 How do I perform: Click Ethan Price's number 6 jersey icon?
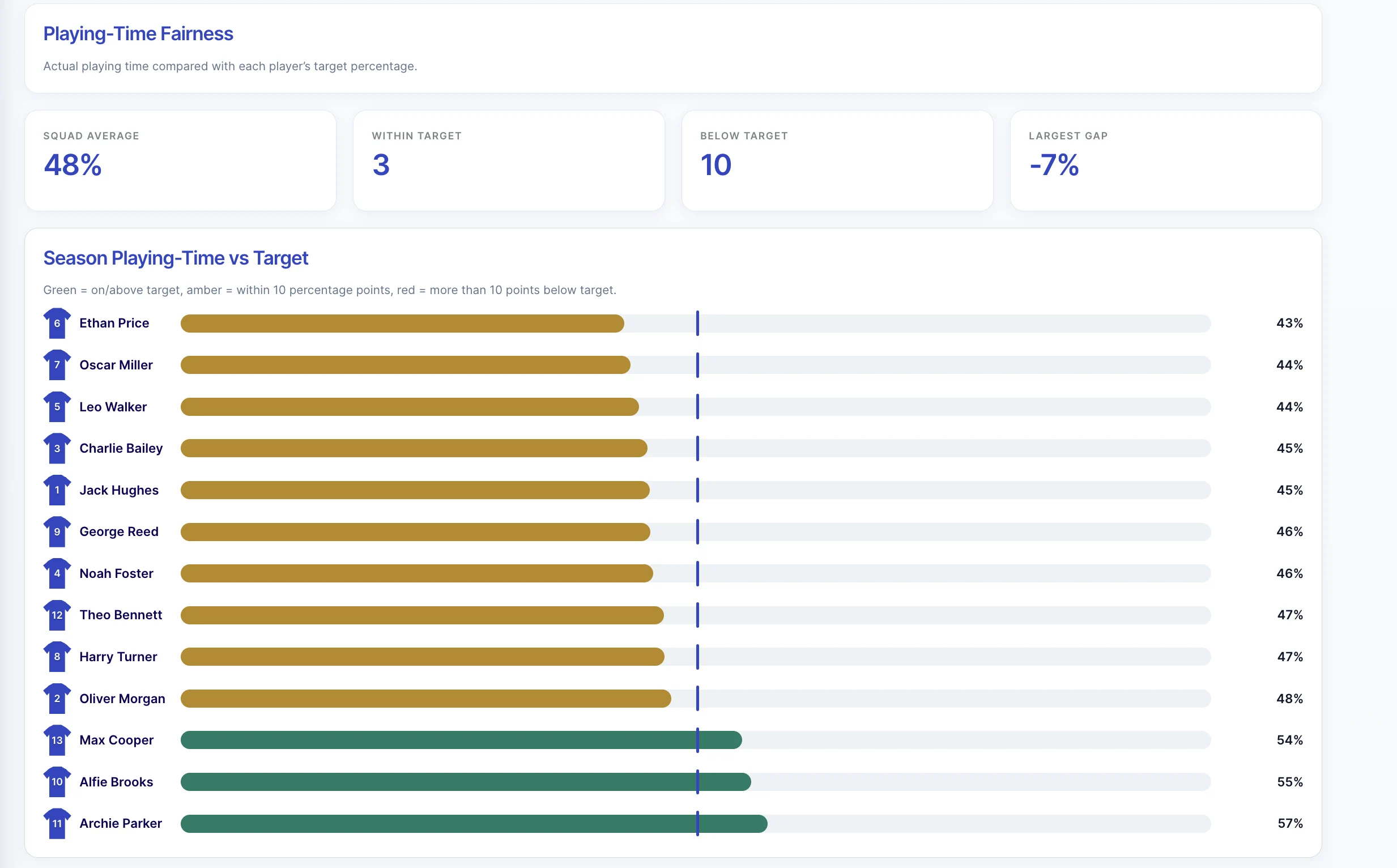coord(57,323)
